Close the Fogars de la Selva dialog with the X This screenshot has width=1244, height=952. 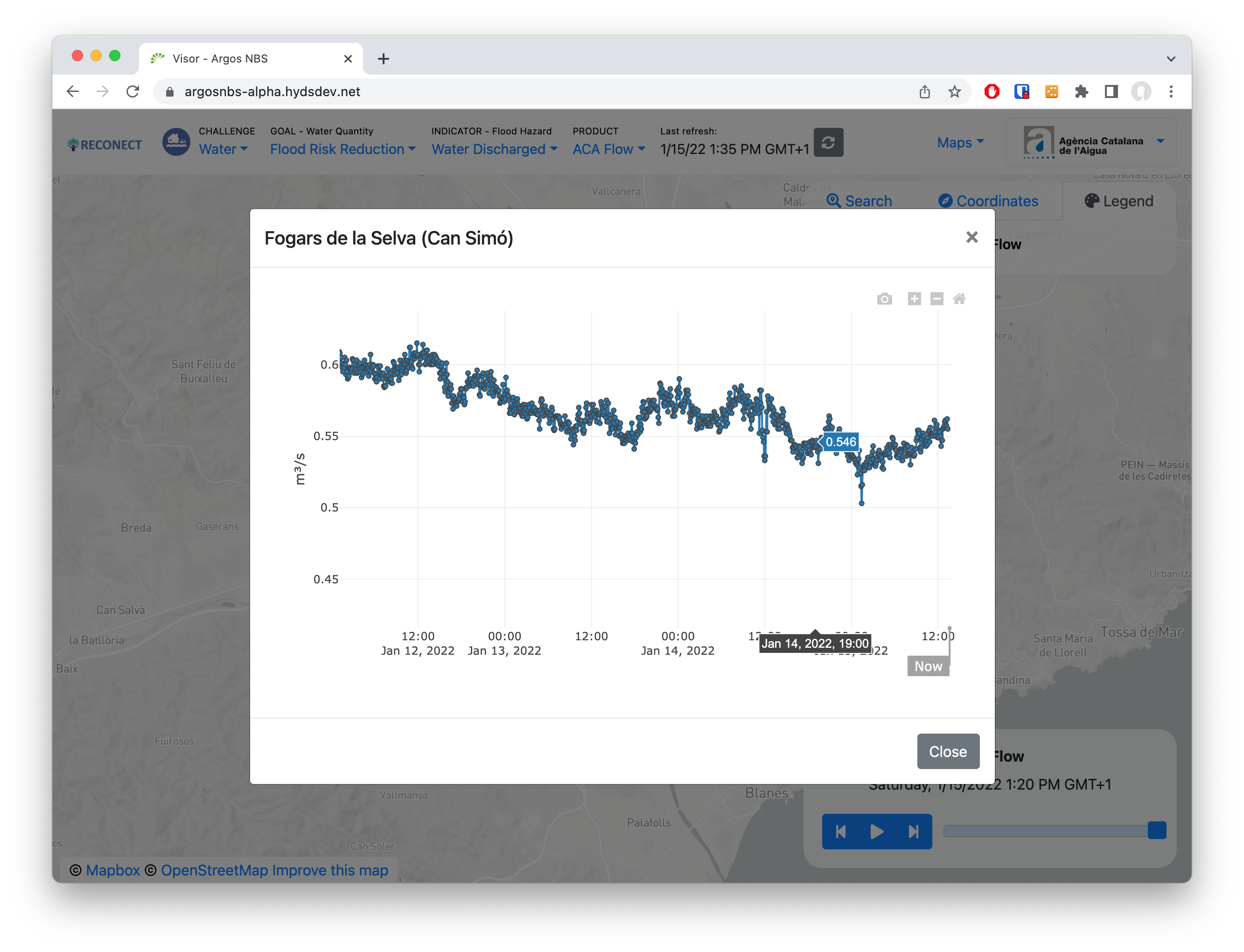point(971,238)
